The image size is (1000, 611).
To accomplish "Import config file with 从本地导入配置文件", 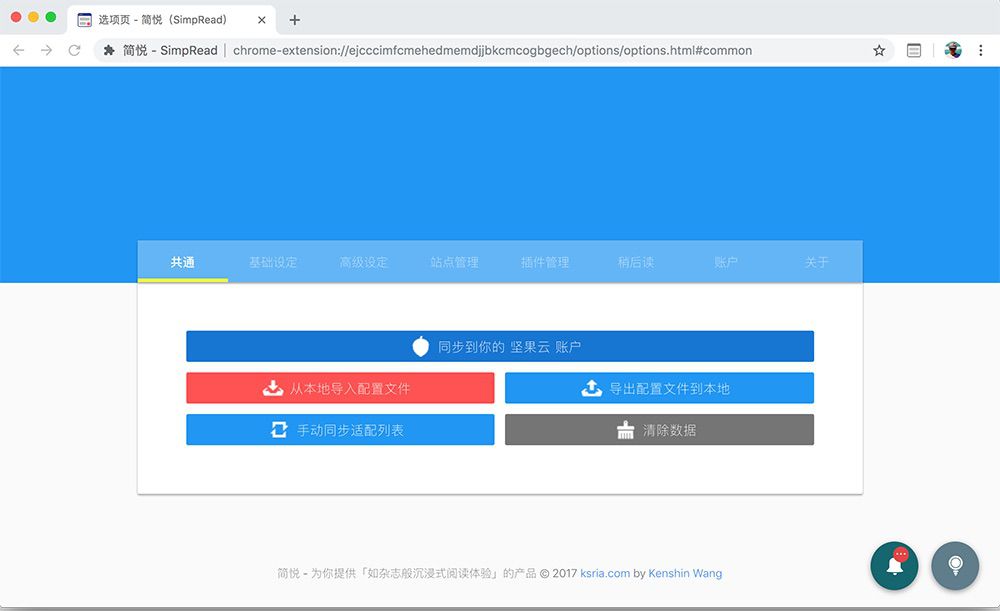I will pos(340,388).
